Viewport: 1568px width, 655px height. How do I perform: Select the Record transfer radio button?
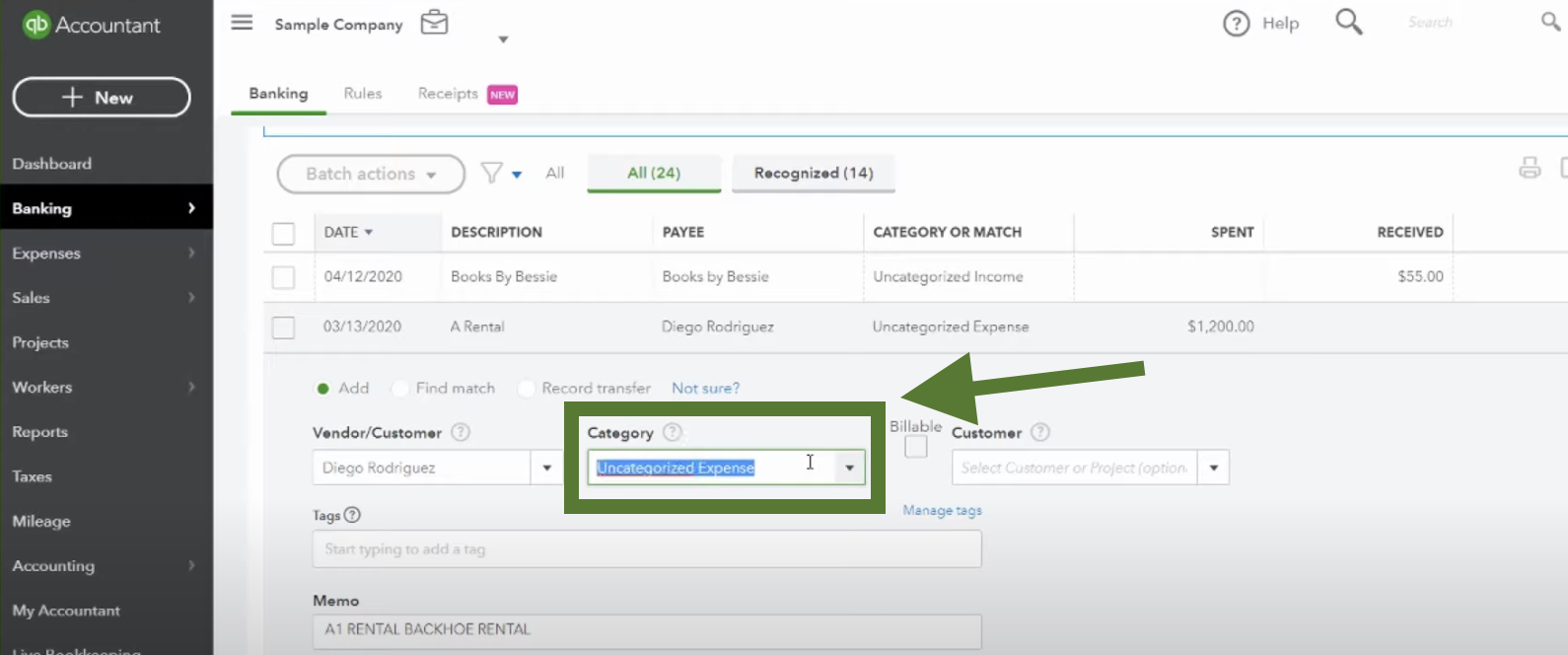526,389
